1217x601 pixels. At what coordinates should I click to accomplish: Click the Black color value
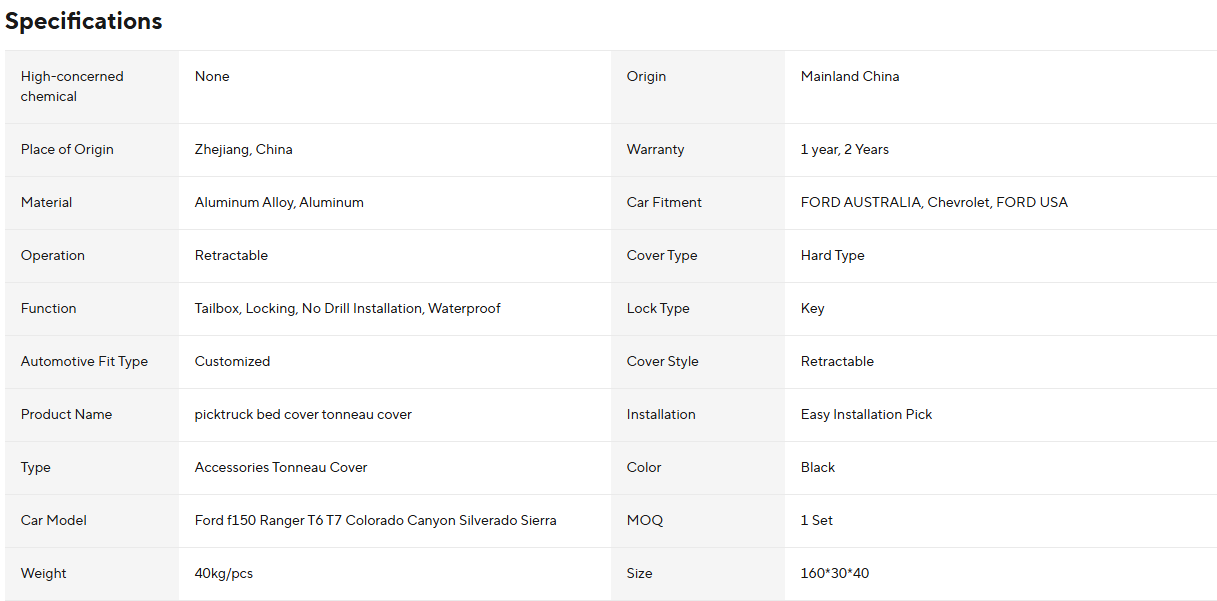pos(817,467)
